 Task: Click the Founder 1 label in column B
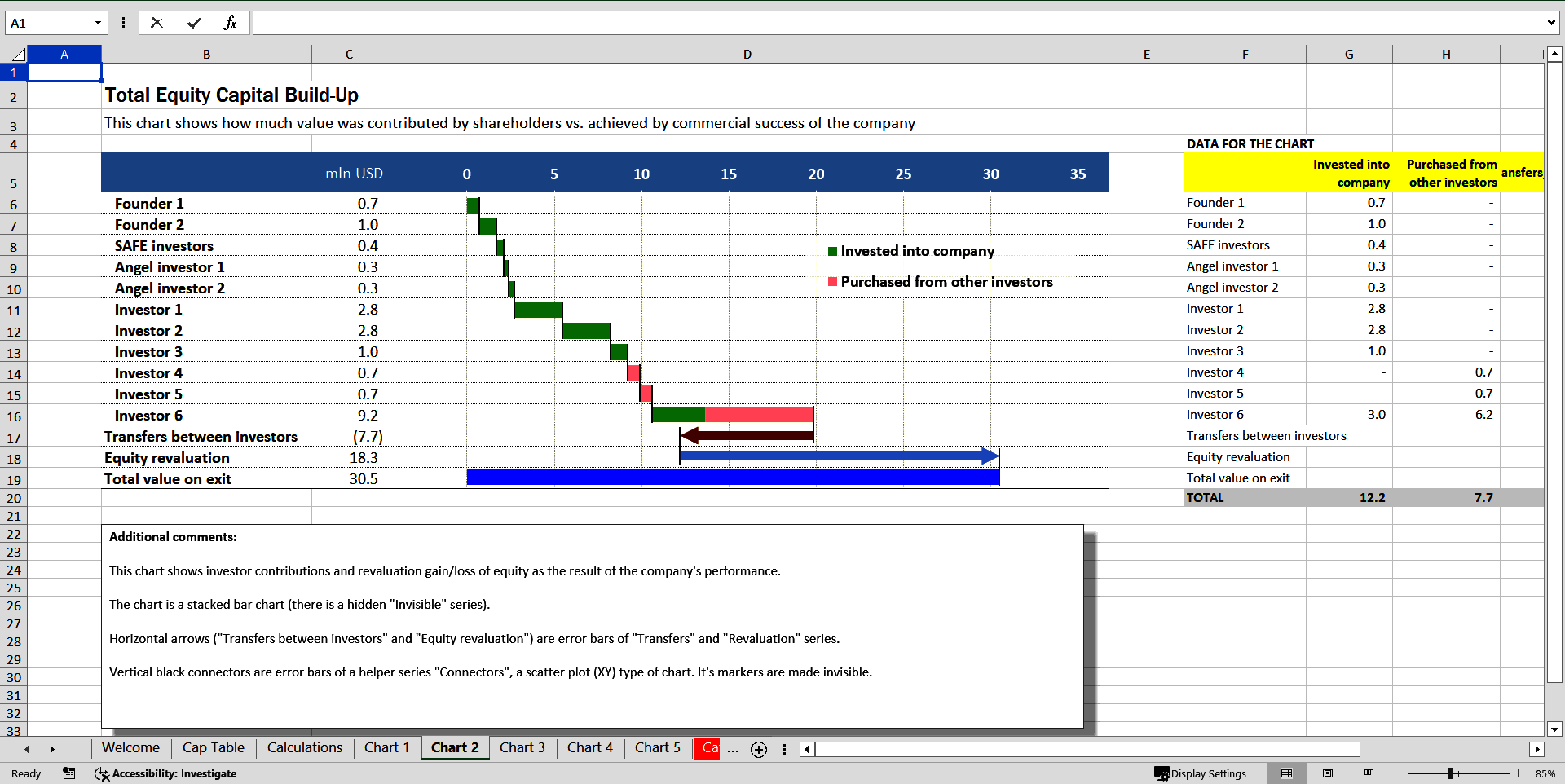149,204
